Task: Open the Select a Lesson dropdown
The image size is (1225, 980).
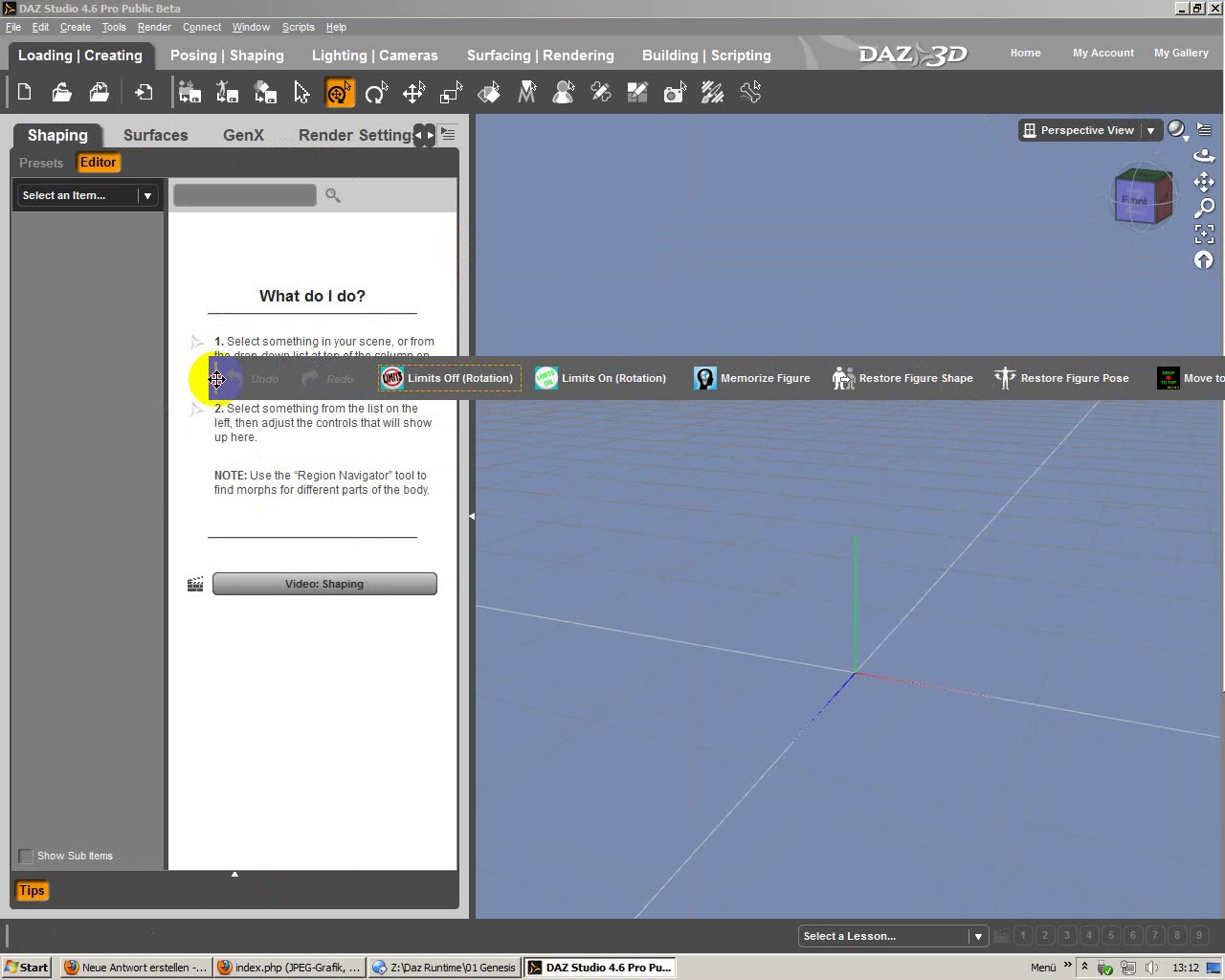Action: 893,936
